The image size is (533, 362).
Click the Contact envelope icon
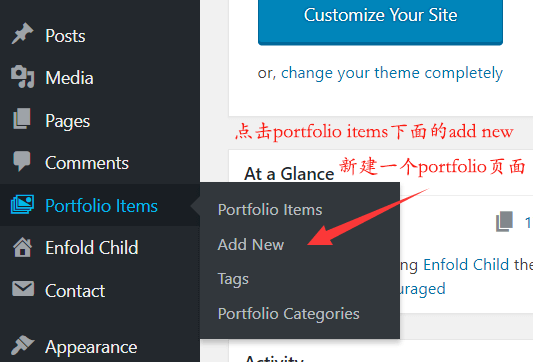click(23, 289)
